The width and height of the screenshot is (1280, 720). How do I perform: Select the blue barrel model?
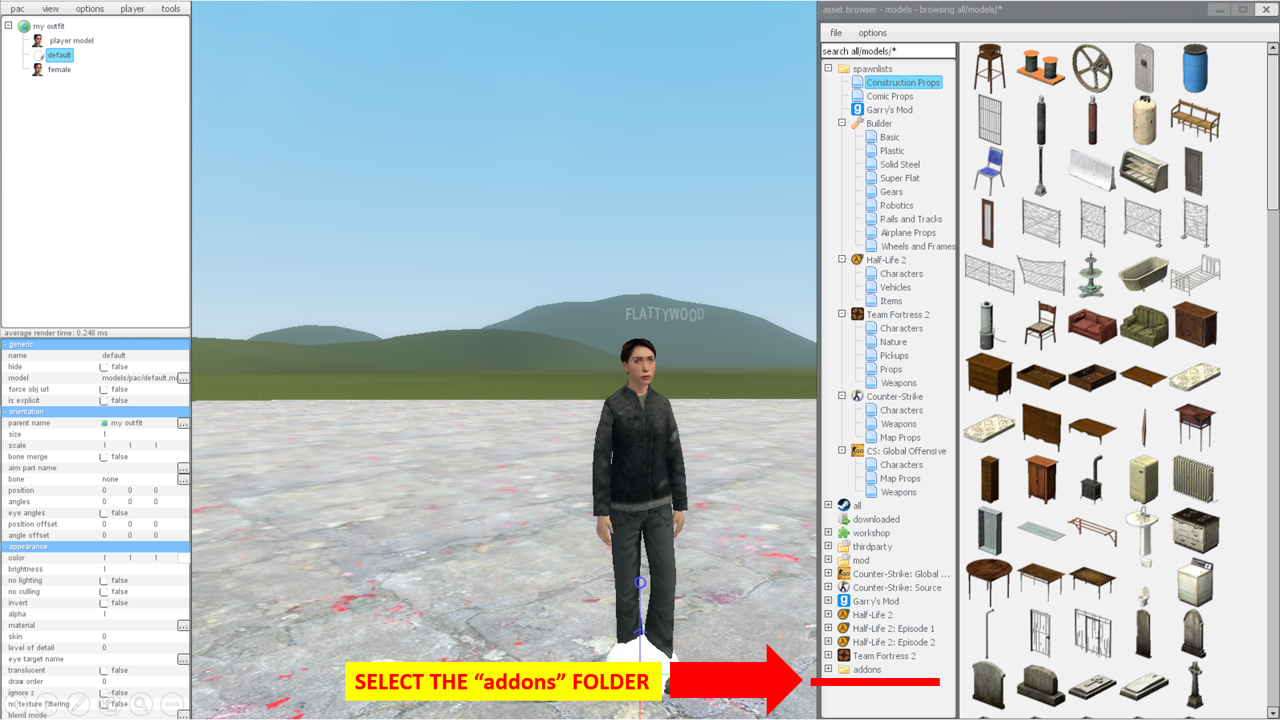pos(1195,67)
